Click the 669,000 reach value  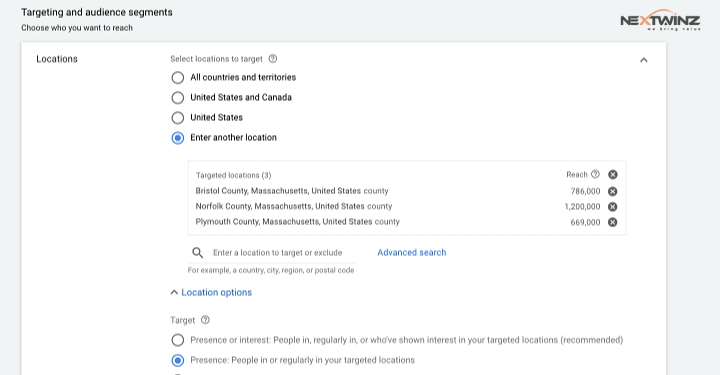[585, 223]
